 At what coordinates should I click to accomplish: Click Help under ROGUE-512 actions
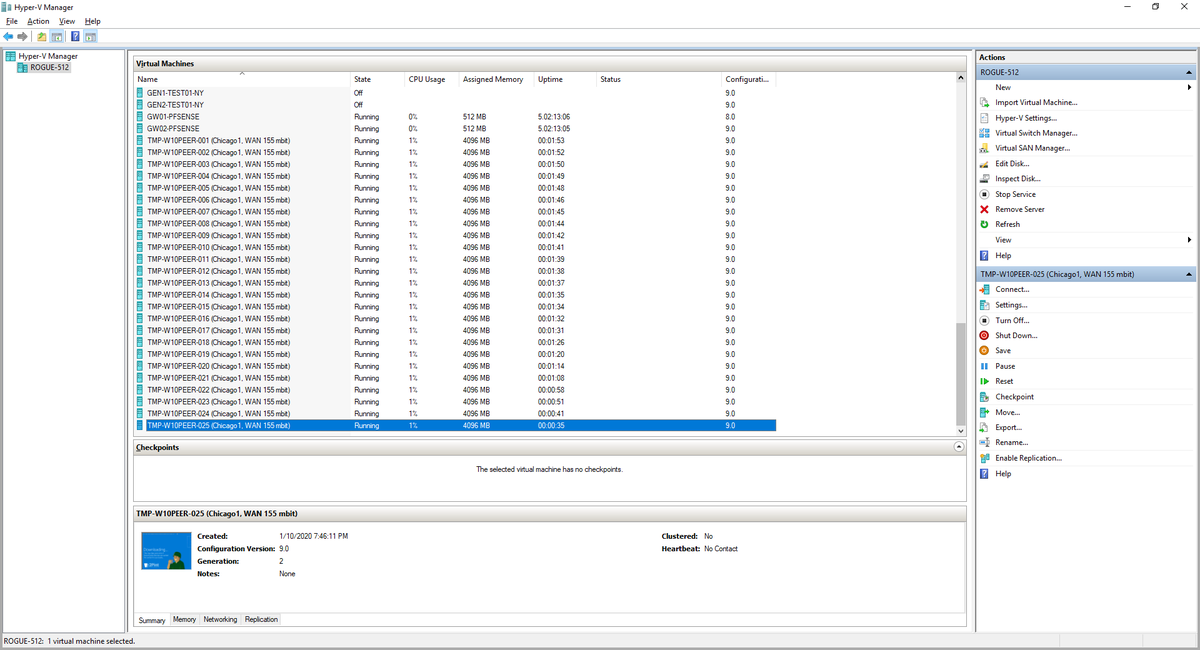pos(1003,256)
